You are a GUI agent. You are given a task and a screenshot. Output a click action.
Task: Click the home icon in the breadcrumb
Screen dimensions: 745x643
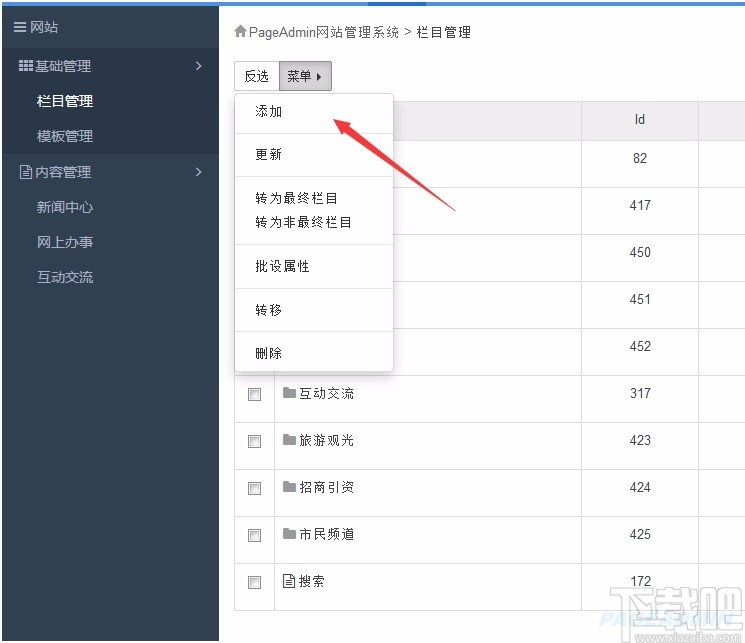click(240, 31)
